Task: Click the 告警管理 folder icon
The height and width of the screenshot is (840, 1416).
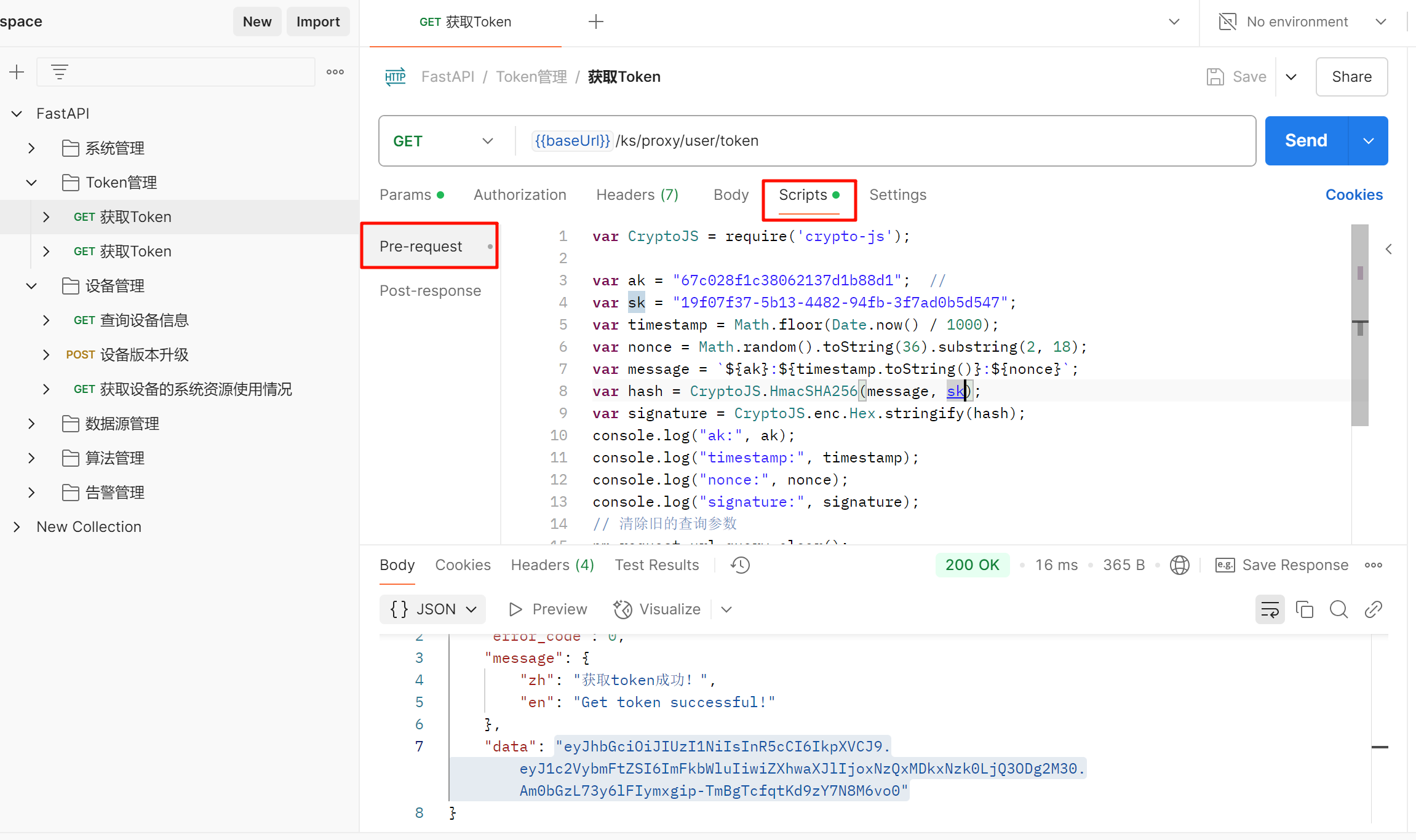Action: (x=71, y=493)
